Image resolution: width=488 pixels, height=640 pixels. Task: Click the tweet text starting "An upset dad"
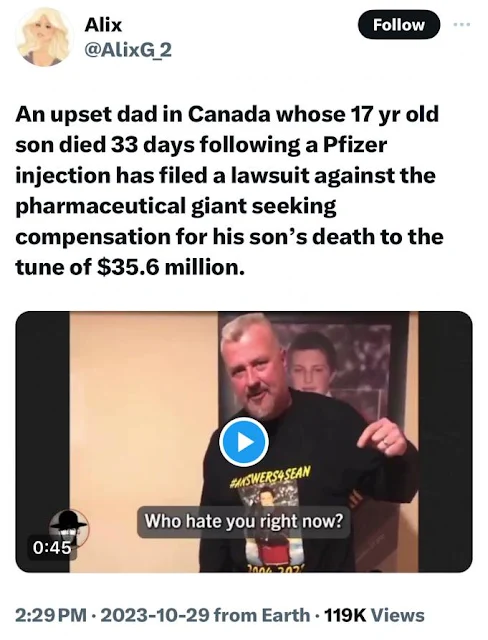[229, 191]
